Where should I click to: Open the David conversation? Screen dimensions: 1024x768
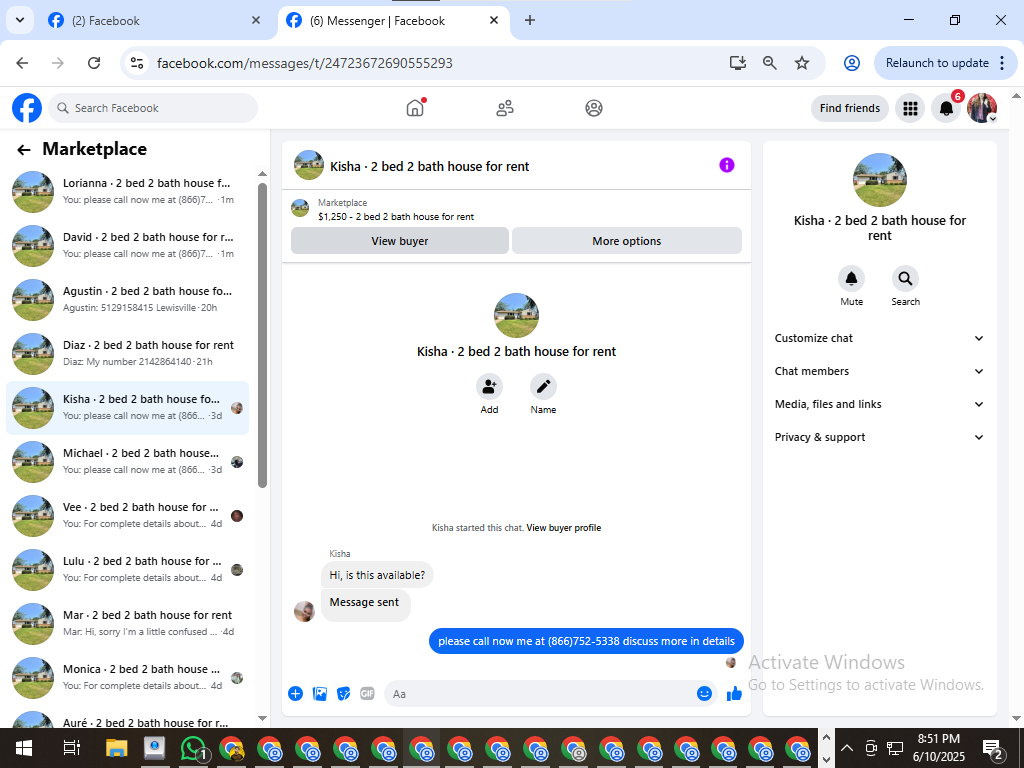click(x=127, y=246)
